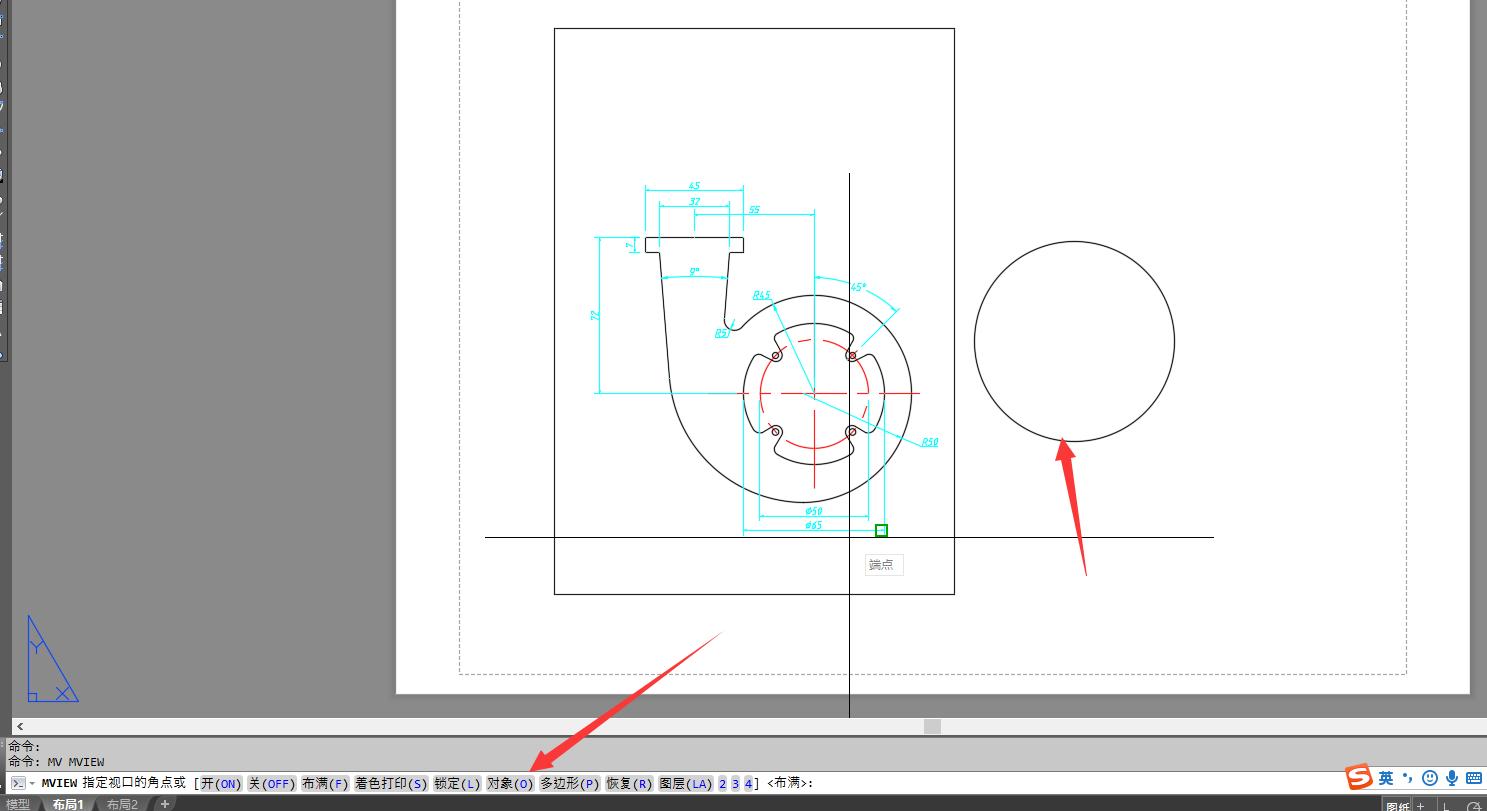Click the UCS triangle icon in the layout
1487x811 pixels.
(52, 659)
